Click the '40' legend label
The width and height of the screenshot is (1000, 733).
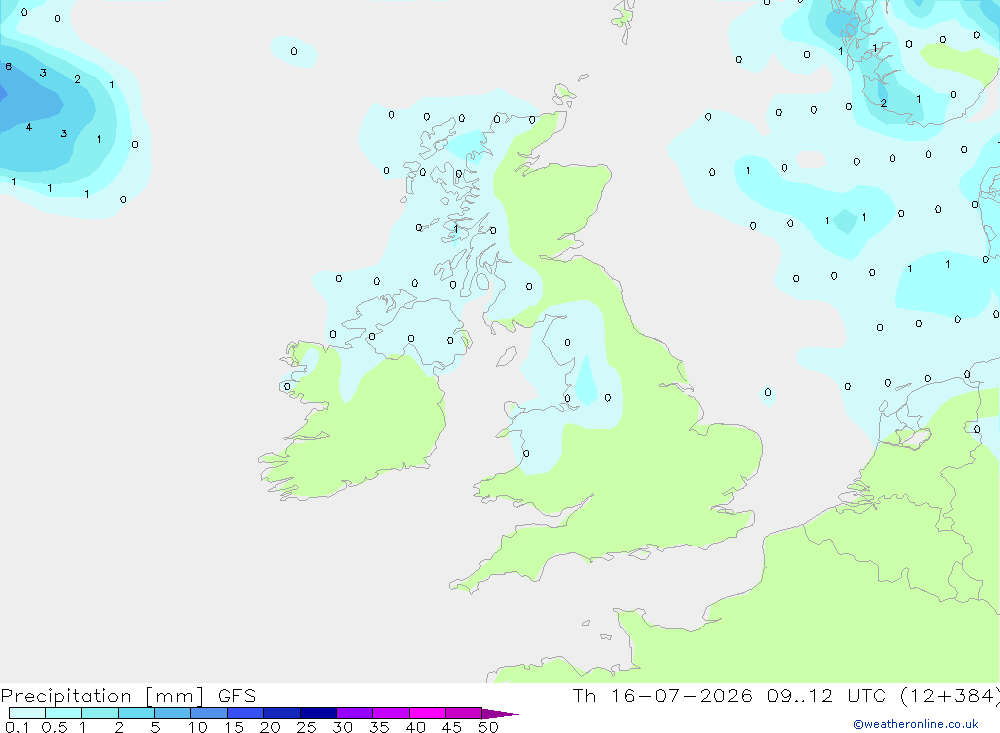click(x=415, y=727)
